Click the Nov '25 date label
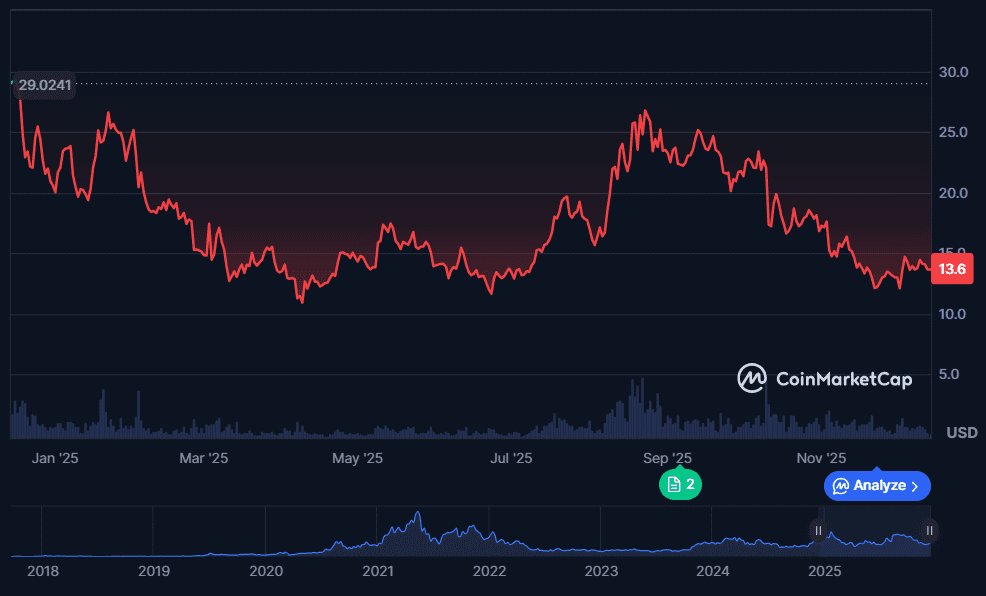 [822, 458]
